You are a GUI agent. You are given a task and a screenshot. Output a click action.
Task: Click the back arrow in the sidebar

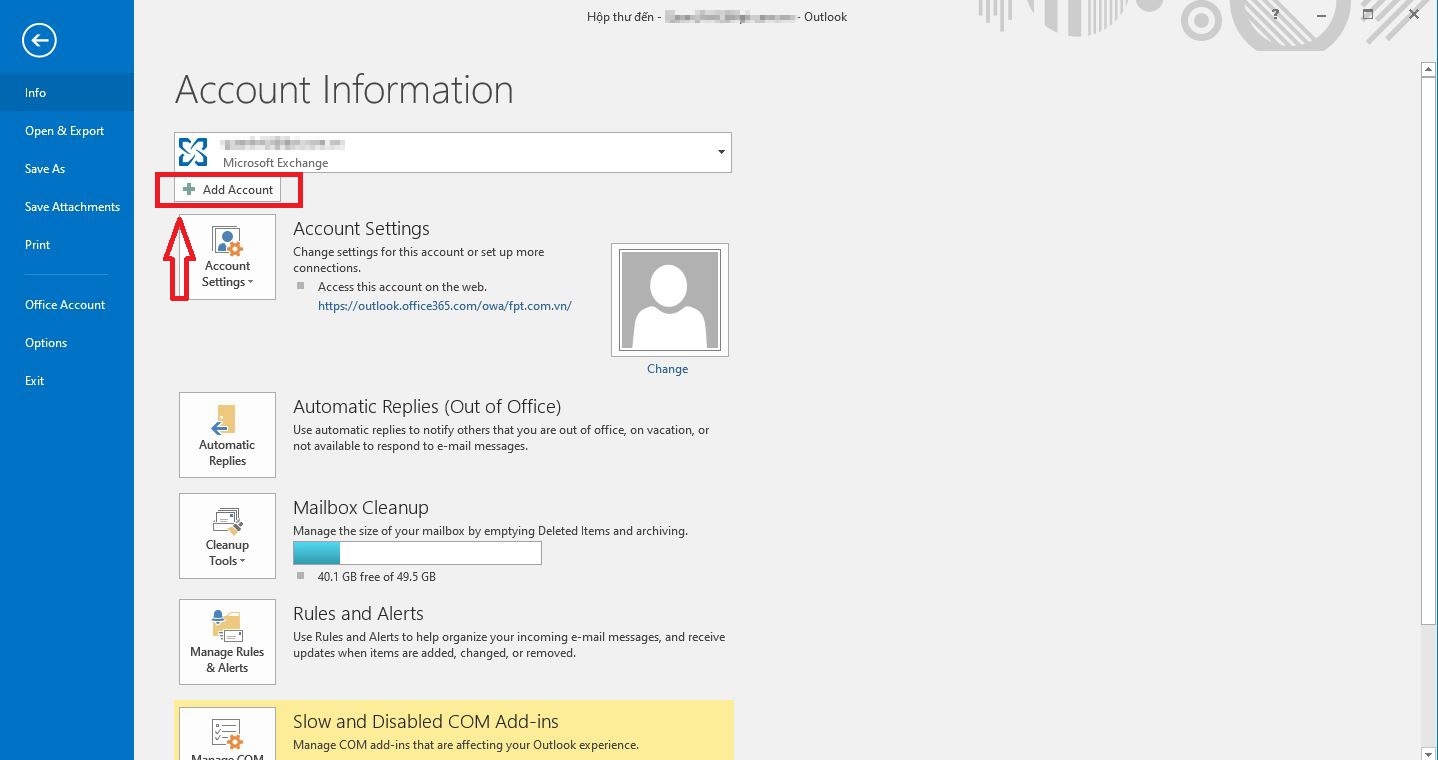point(38,40)
